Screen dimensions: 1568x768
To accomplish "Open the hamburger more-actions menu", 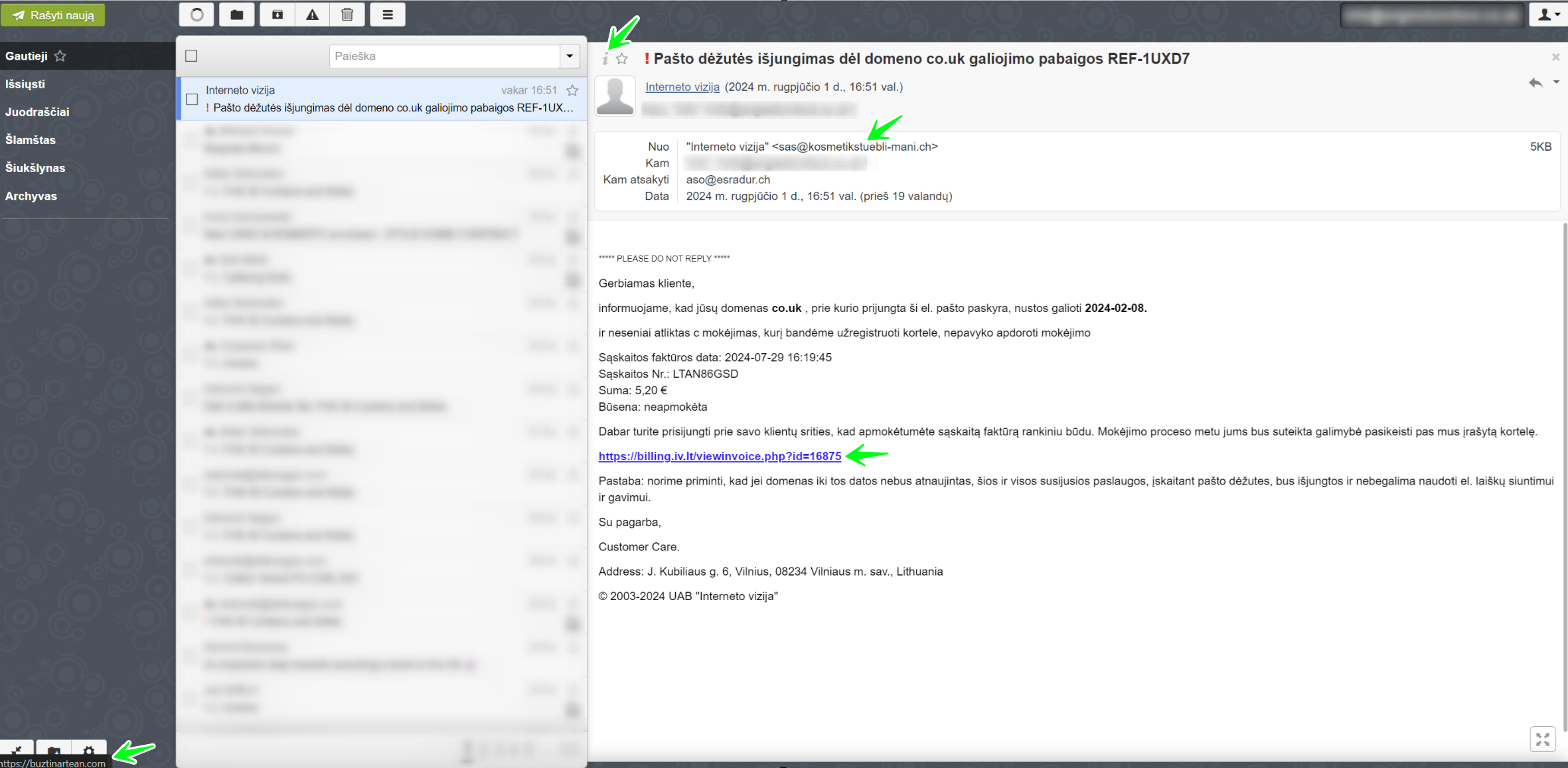I will click(x=388, y=15).
